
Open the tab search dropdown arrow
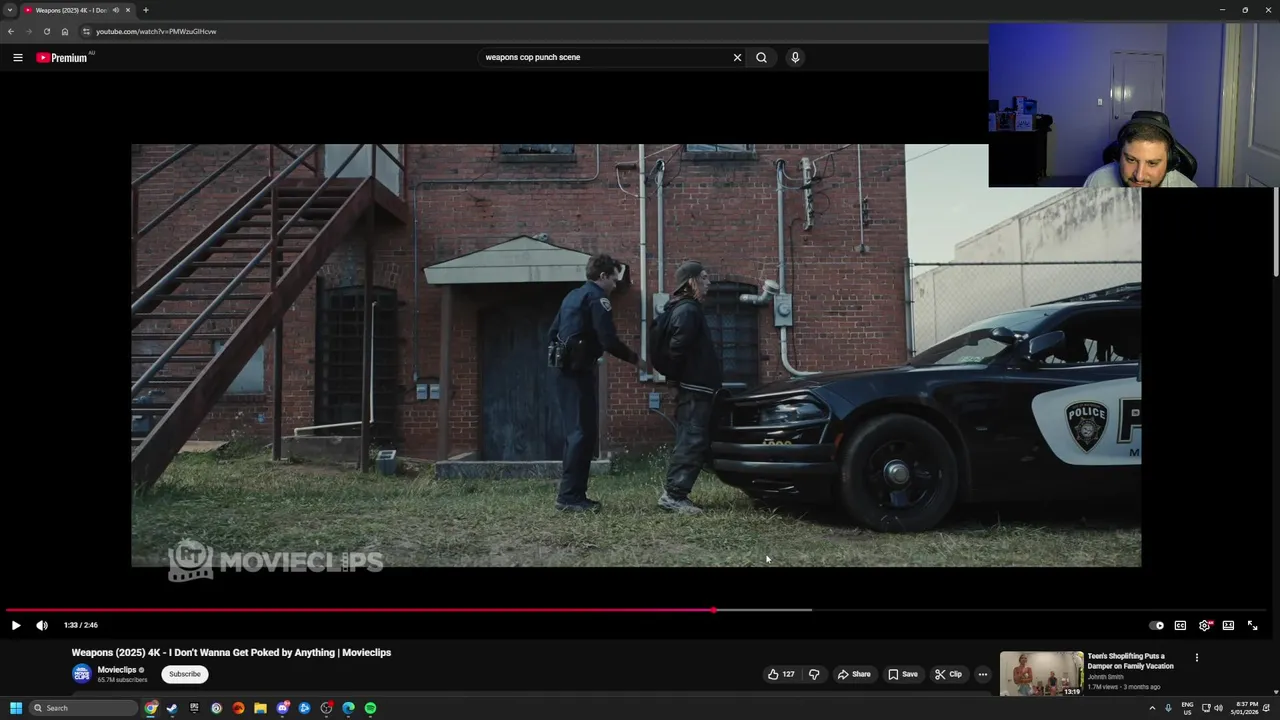10,10
